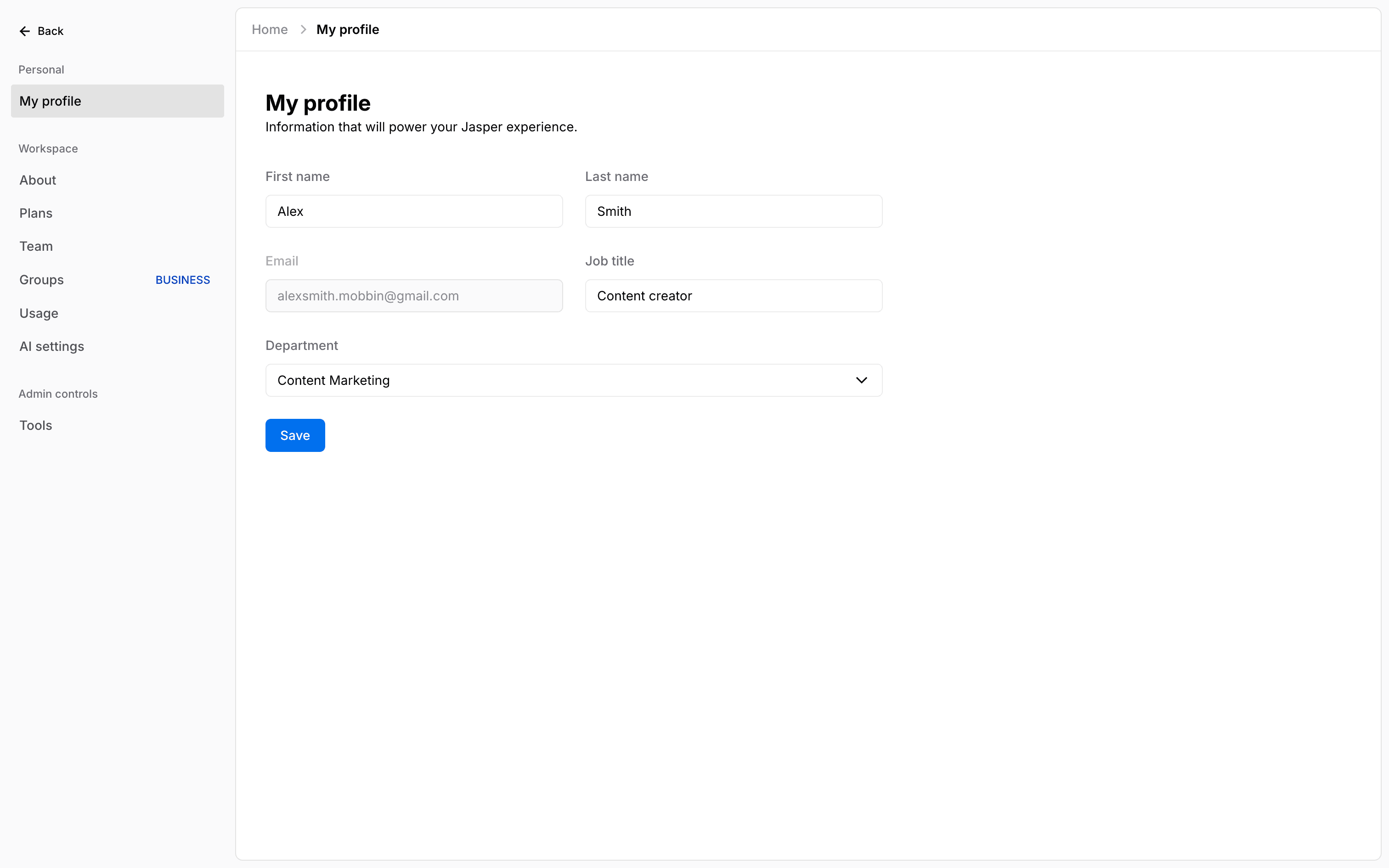Go to About workspace settings
The width and height of the screenshot is (1389, 868).
tap(38, 180)
